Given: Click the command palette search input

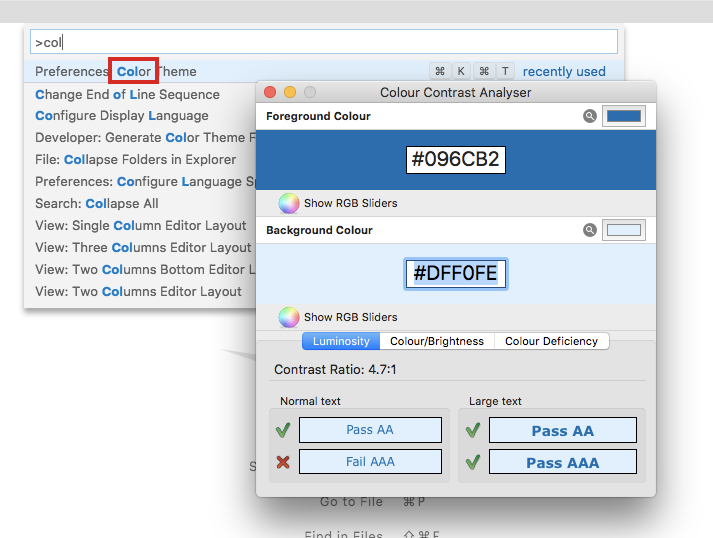Looking at the screenshot, I should pyautogui.click(x=324, y=42).
